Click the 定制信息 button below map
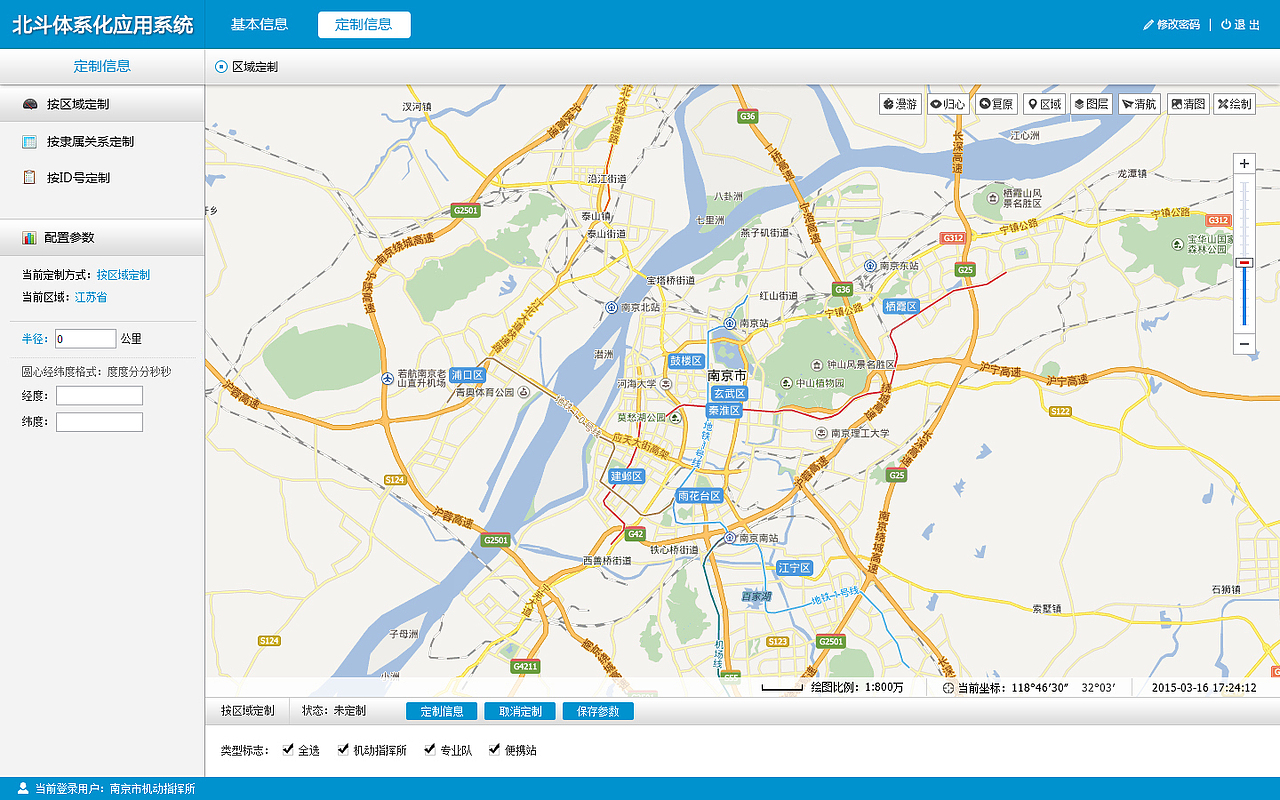The height and width of the screenshot is (800, 1280). [441, 712]
